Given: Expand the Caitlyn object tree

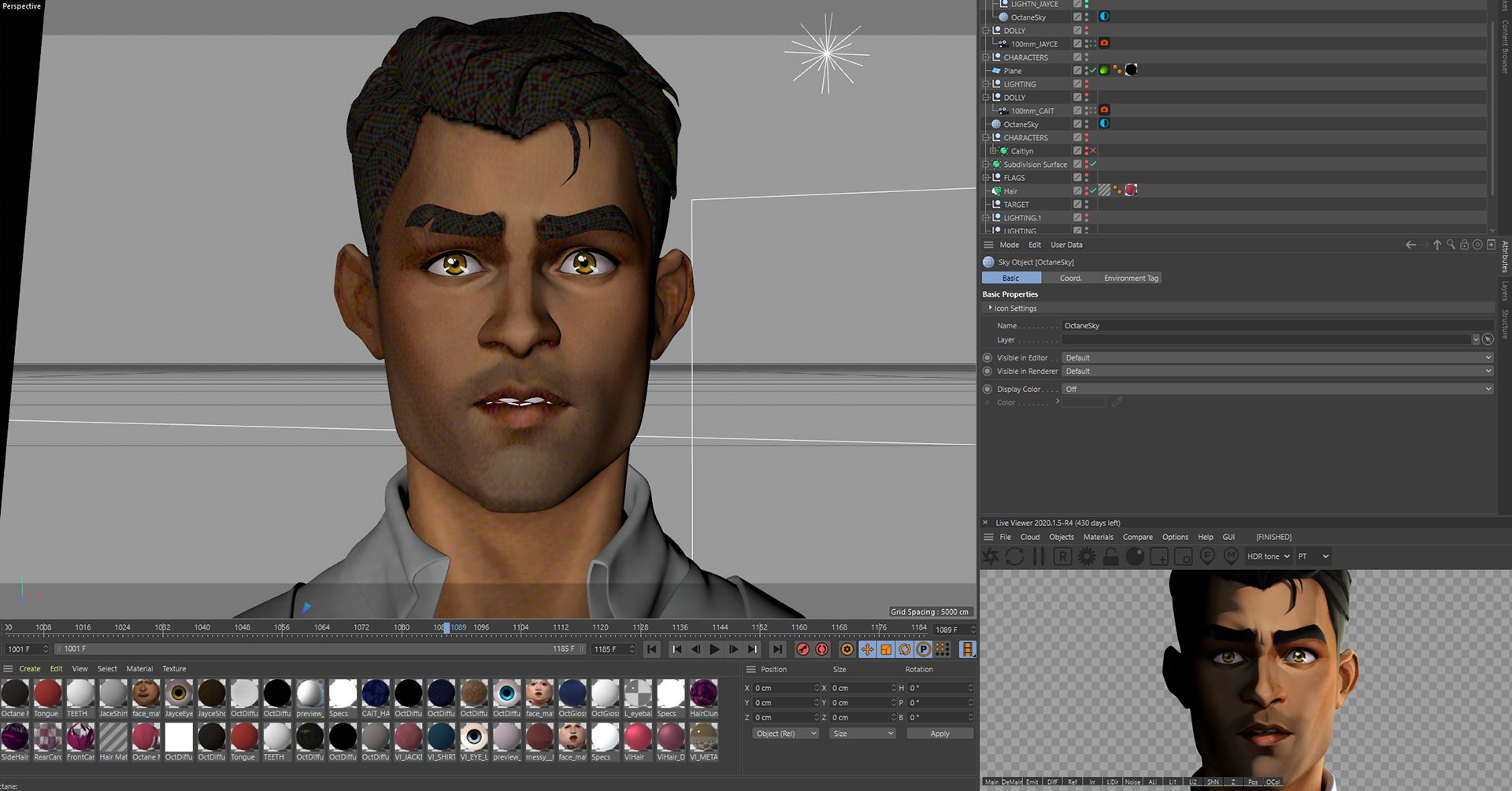Looking at the screenshot, I should pyautogui.click(x=992, y=150).
